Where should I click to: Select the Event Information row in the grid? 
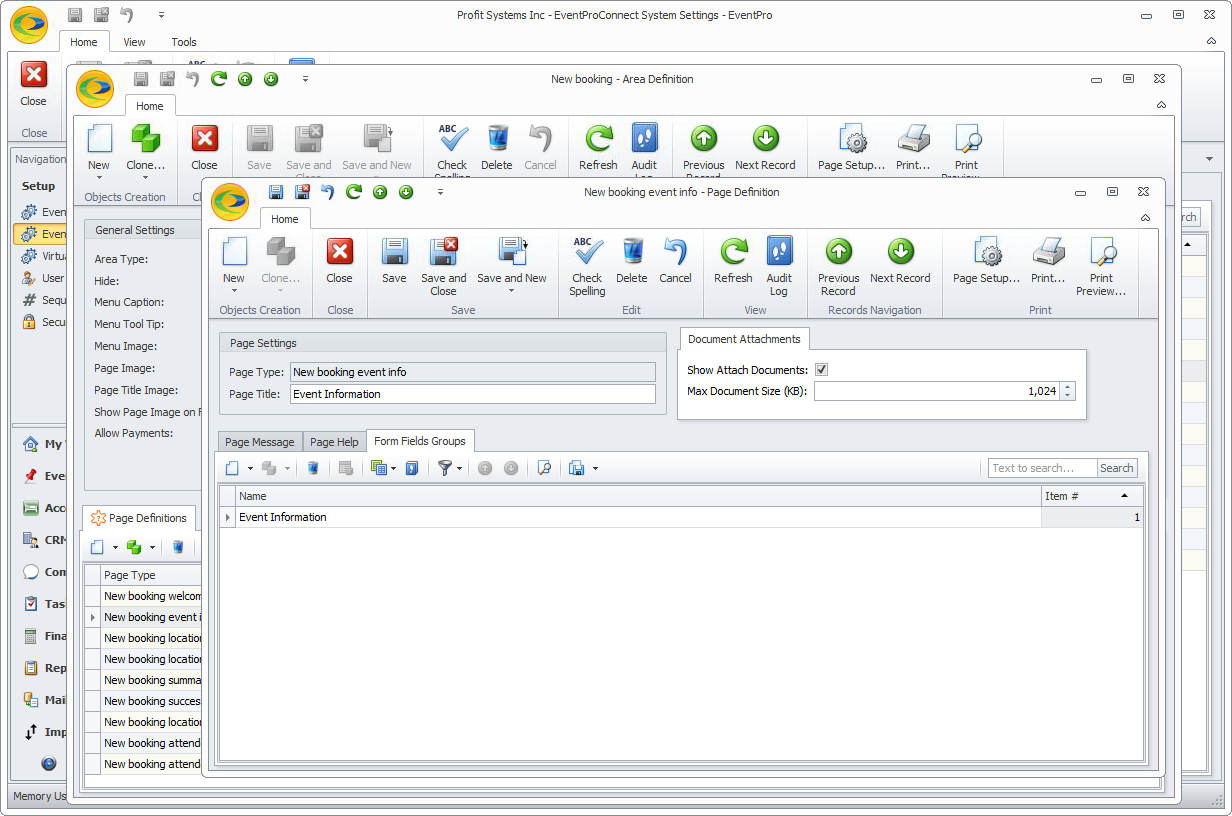(x=682, y=517)
